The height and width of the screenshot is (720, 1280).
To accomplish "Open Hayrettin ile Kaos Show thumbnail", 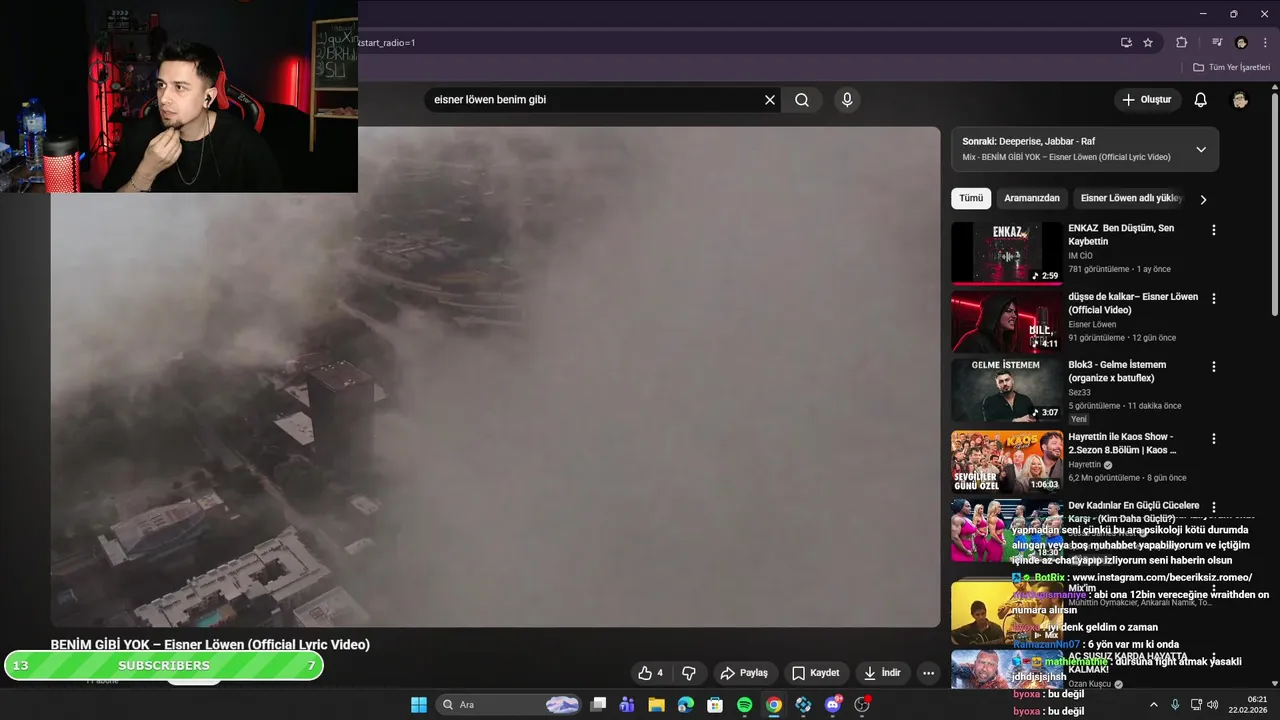I will pos(1007,462).
